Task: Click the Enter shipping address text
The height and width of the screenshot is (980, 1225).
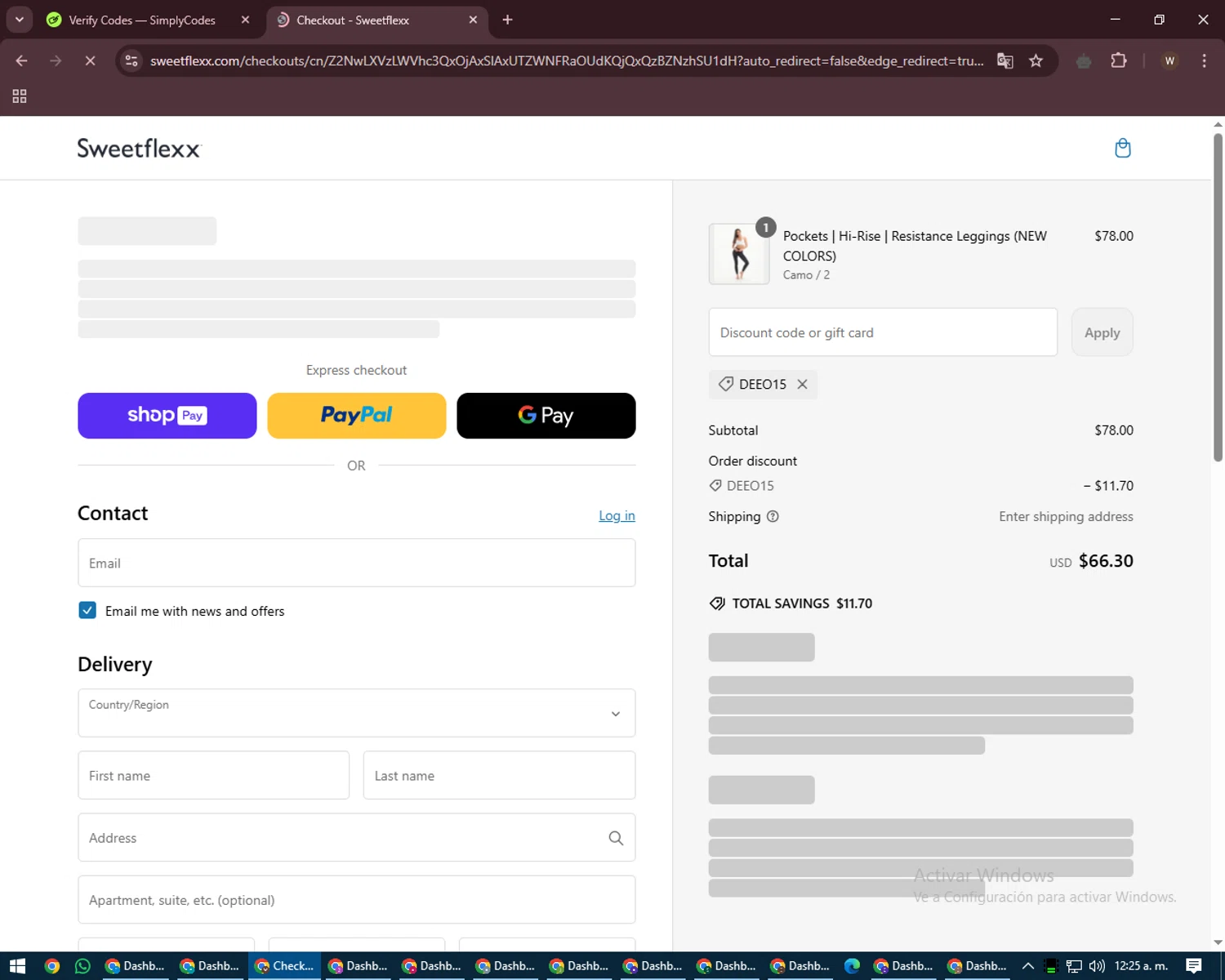Action: 1066,516
